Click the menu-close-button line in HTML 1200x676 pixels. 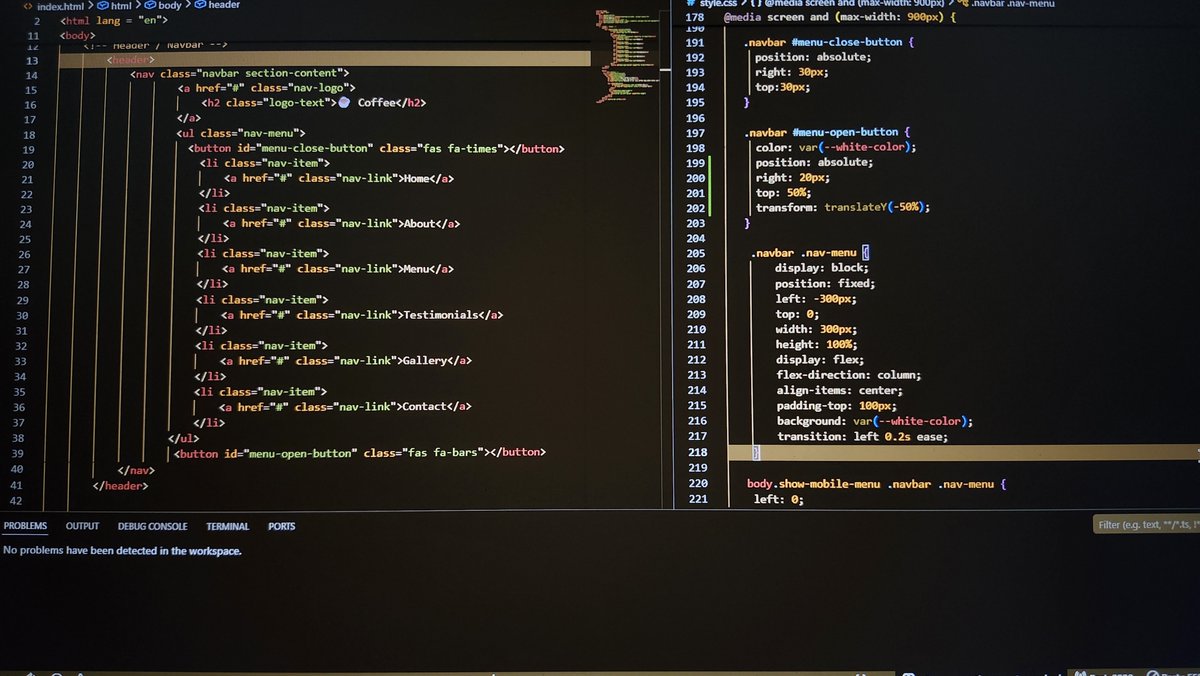pos(376,148)
